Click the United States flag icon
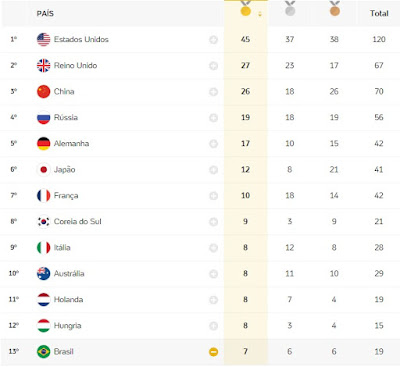The image size is (400, 367). 43,39
